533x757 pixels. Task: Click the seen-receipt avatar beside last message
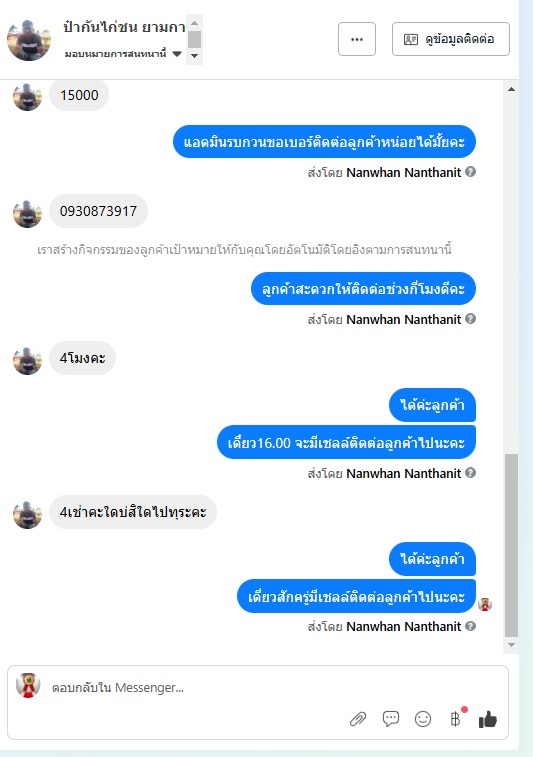pyautogui.click(x=485, y=604)
